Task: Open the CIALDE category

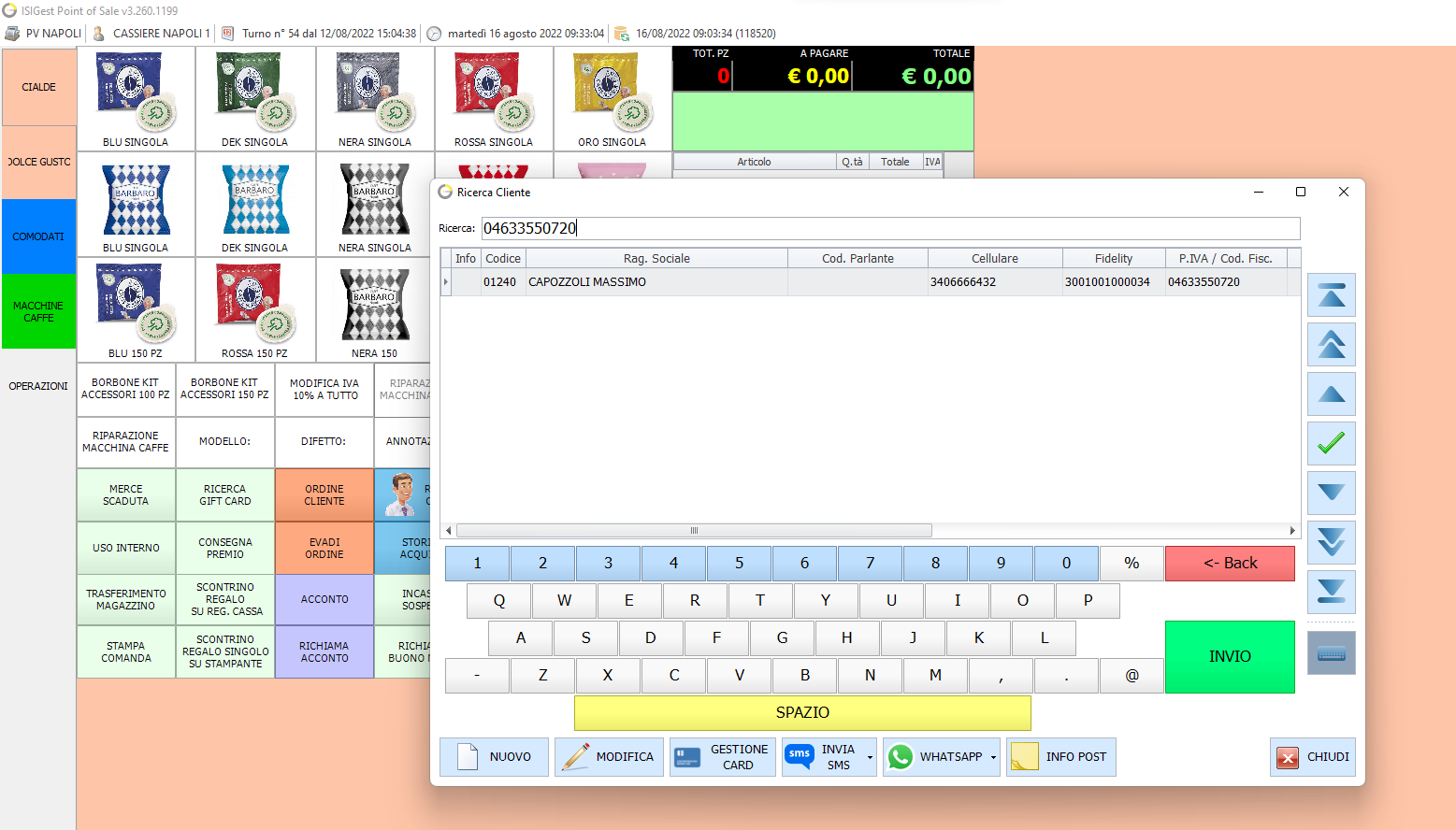Action: coord(39,87)
